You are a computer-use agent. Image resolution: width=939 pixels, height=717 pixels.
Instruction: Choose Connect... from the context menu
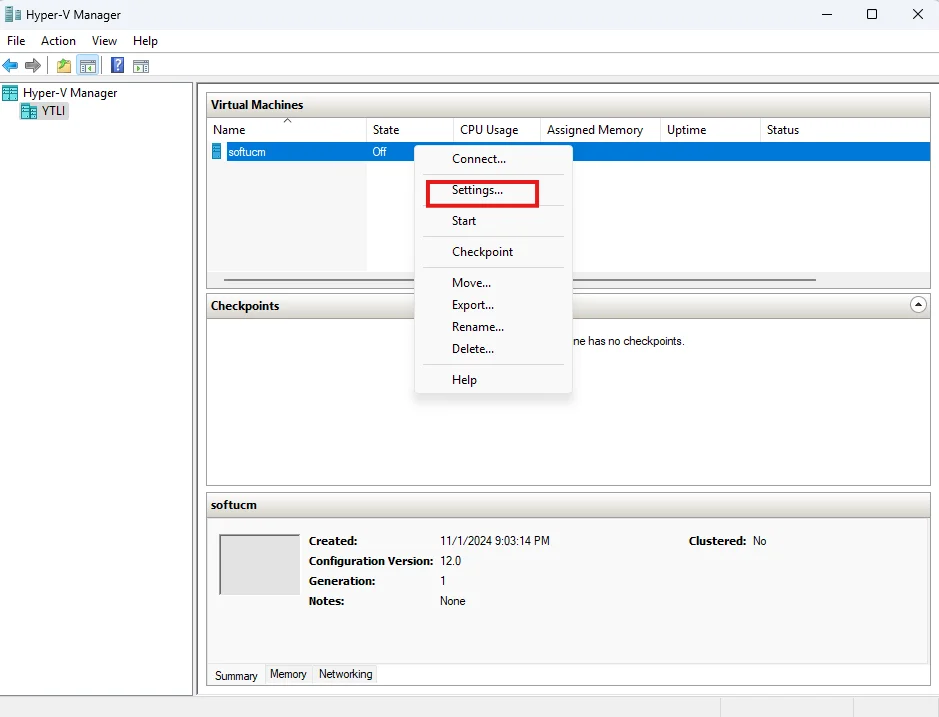point(493,159)
